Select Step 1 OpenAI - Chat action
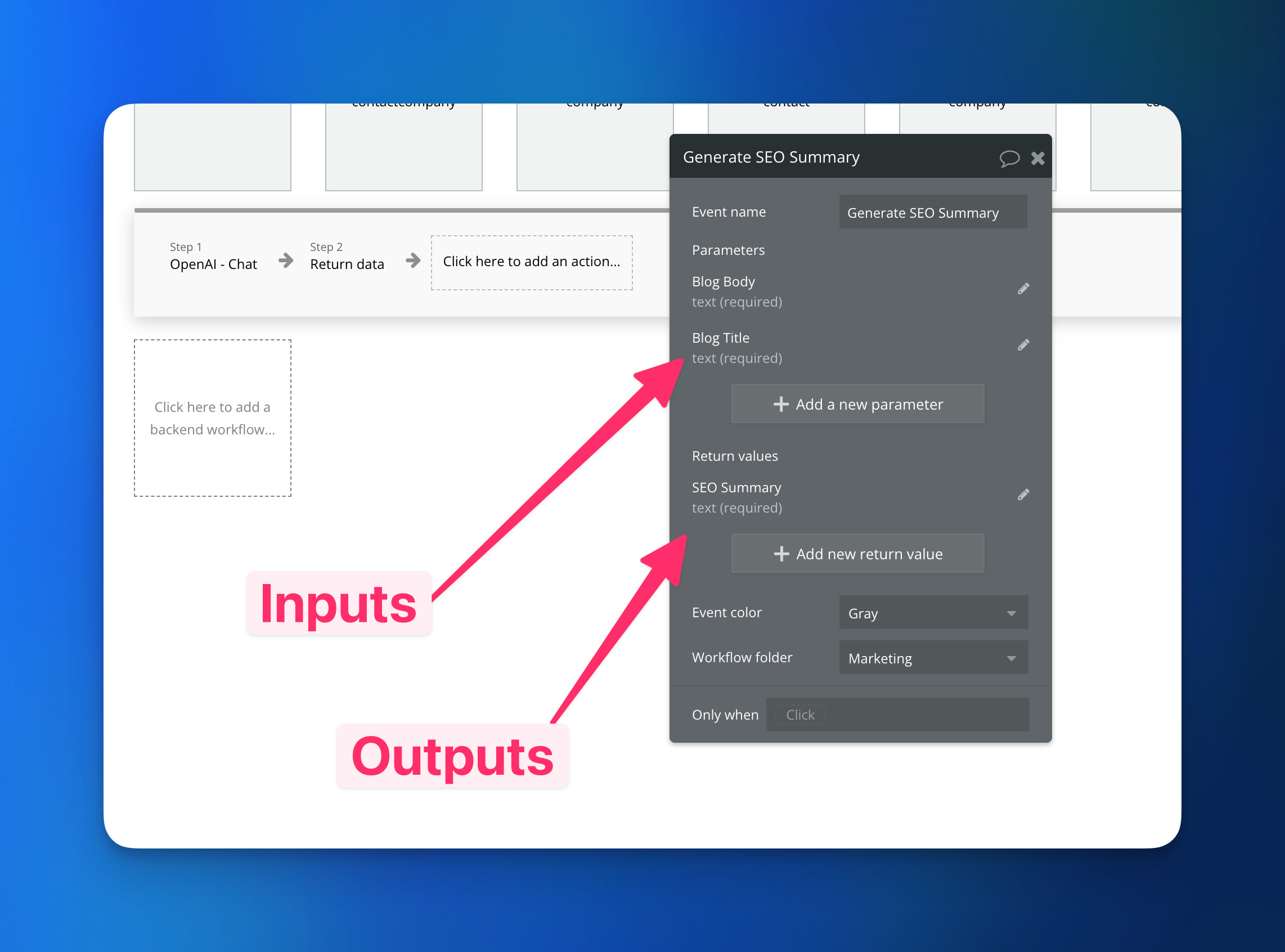This screenshot has height=952, width=1285. 213,257
